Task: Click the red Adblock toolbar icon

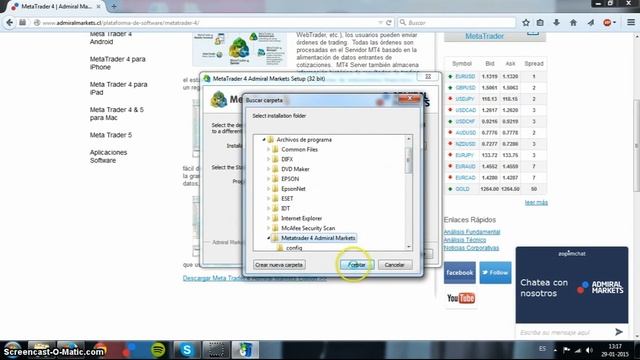Action: click(608, 23)
